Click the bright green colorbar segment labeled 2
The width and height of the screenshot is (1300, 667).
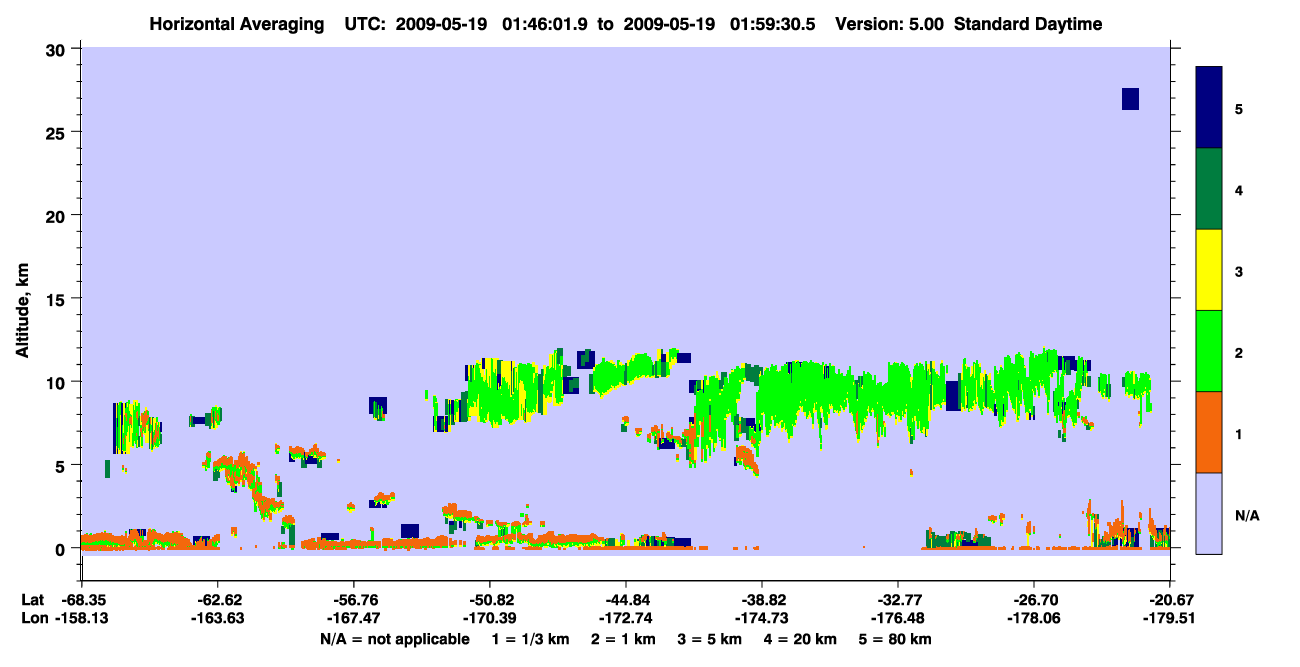click(1209, 350)
